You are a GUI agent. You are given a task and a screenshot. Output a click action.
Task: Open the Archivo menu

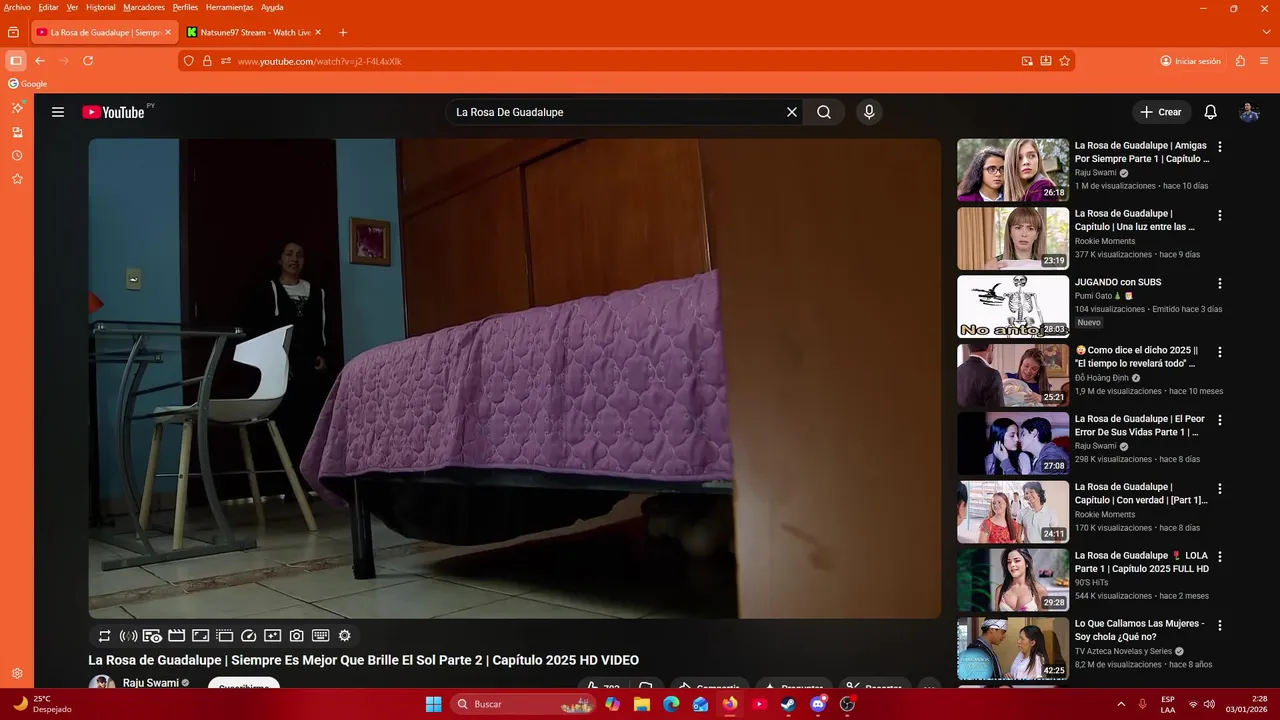click(x=17, y=7)
